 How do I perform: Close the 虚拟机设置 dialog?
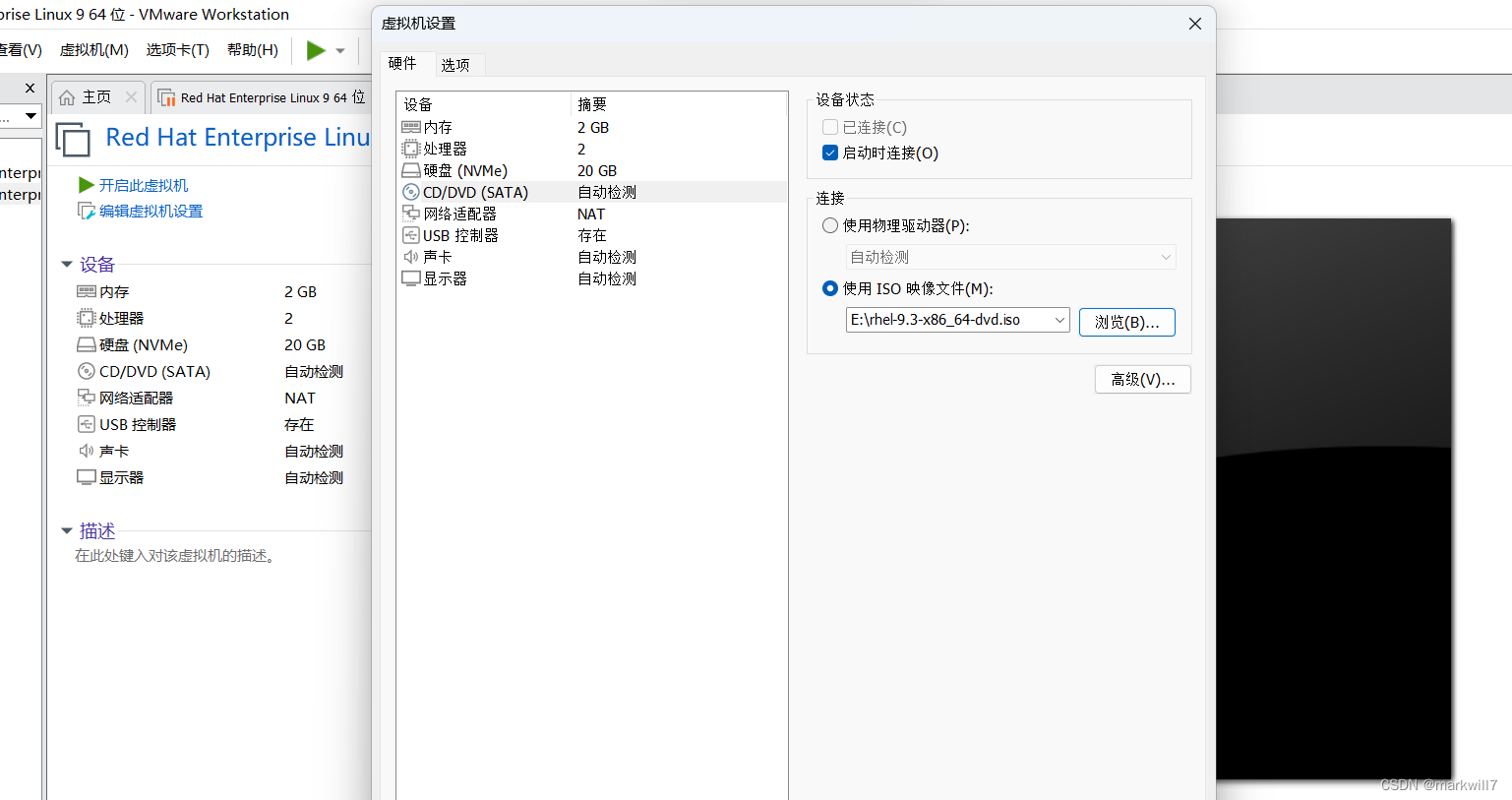coord(1195,24)
